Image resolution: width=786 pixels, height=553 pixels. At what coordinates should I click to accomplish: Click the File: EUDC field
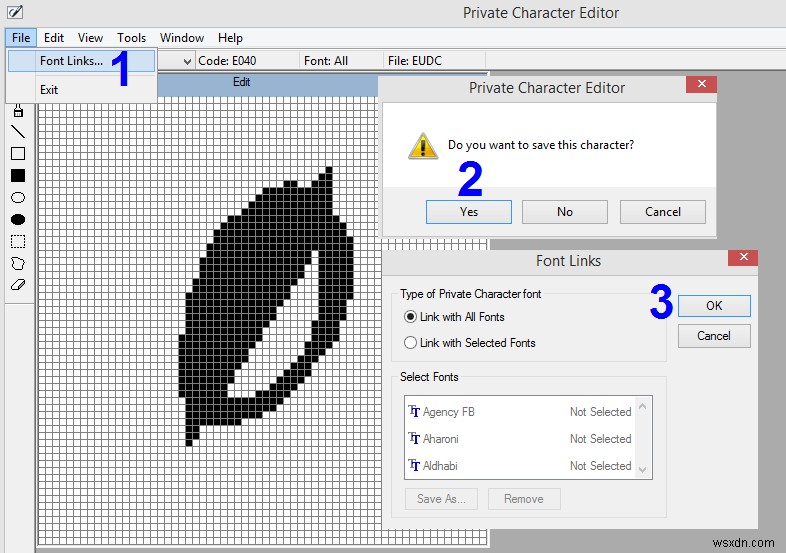click(434, 61)
